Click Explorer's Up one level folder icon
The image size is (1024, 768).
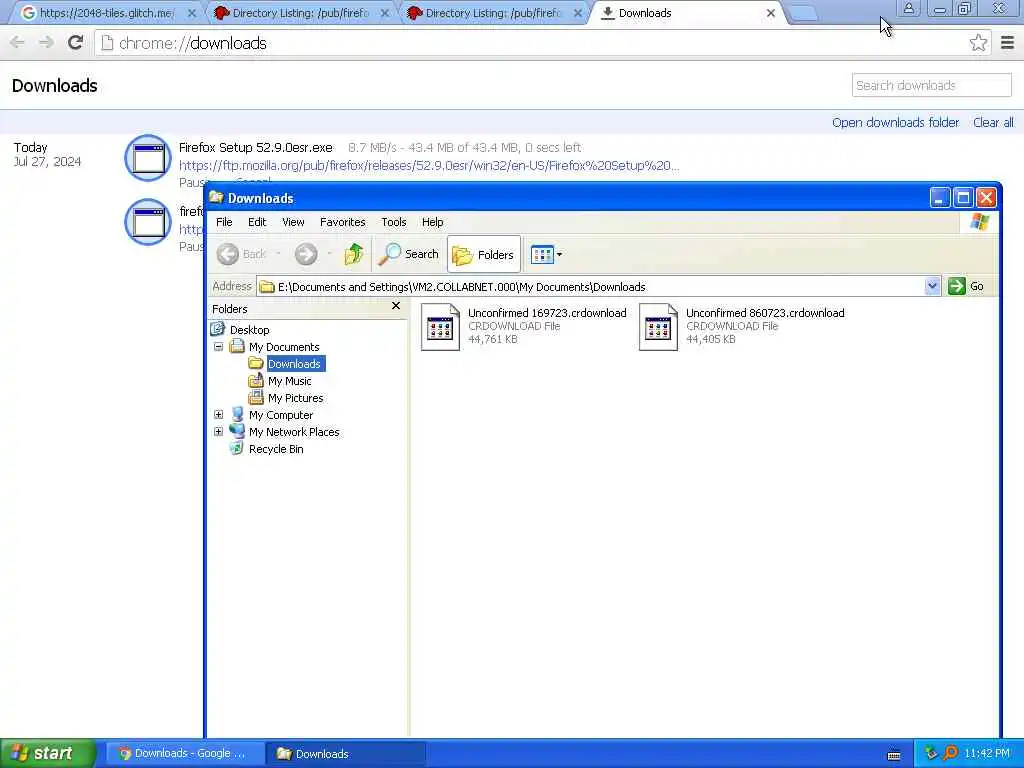click(353, 254)
